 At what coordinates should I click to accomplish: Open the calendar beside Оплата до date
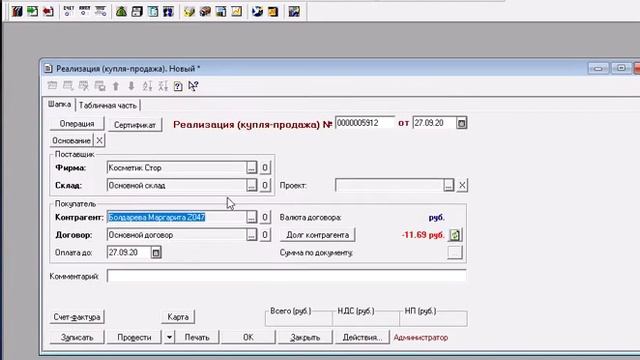click(x=156, y=253)
